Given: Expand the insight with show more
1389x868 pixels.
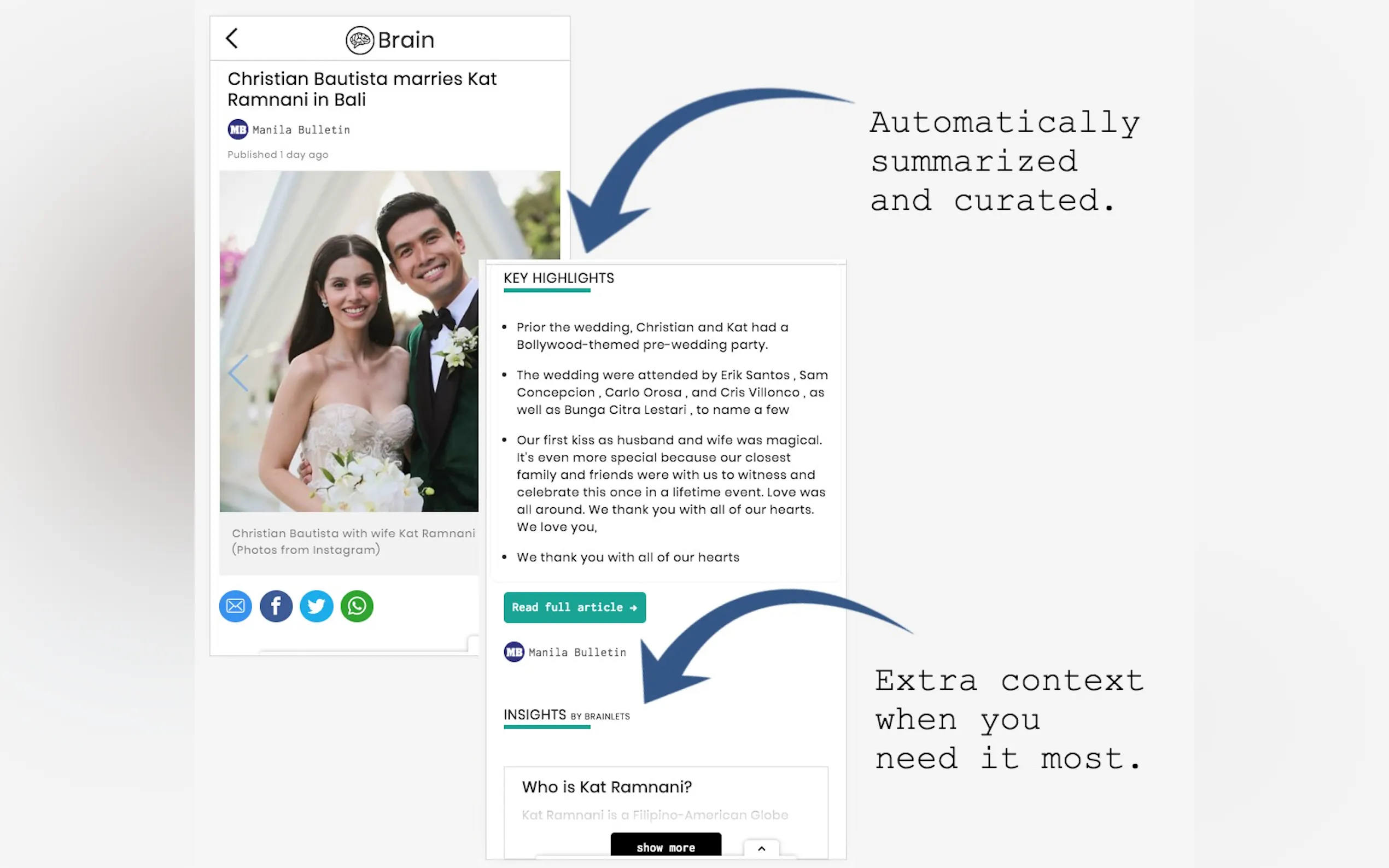Looking at the screenshot, I should click(x=666, y=846).
